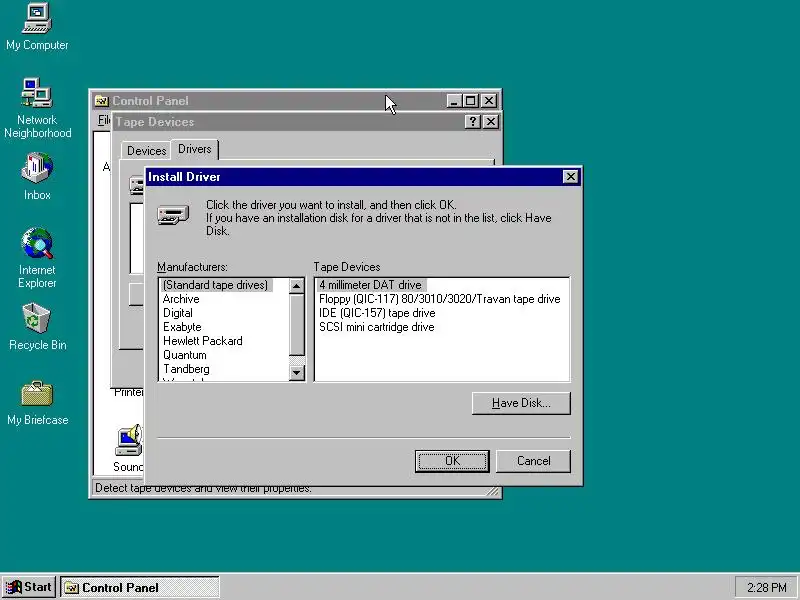This screenshot has height=600, width=800.
Task: Click the 2:28 PM system clock
Action: pos(766,587)
